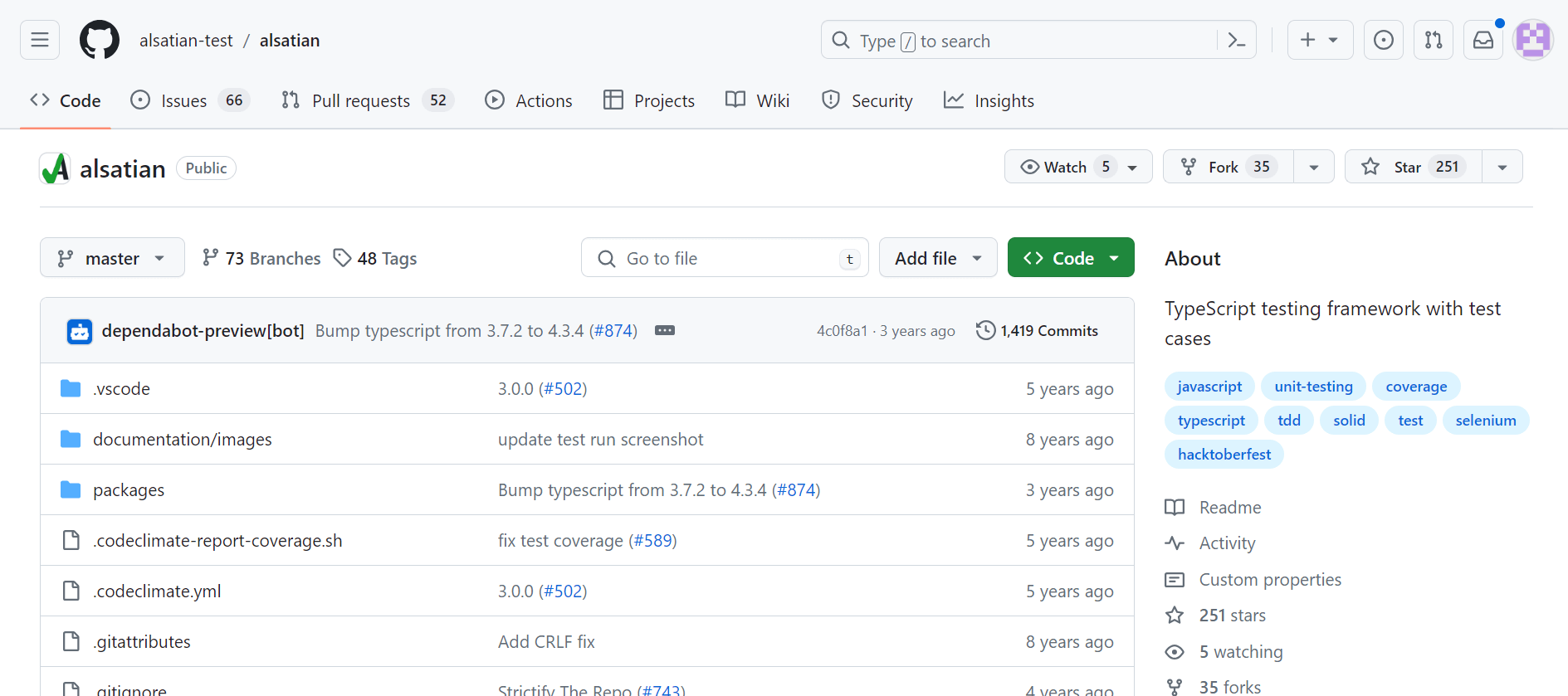Focus the Go to file field
1568x696 pixels.
(724, 258)
